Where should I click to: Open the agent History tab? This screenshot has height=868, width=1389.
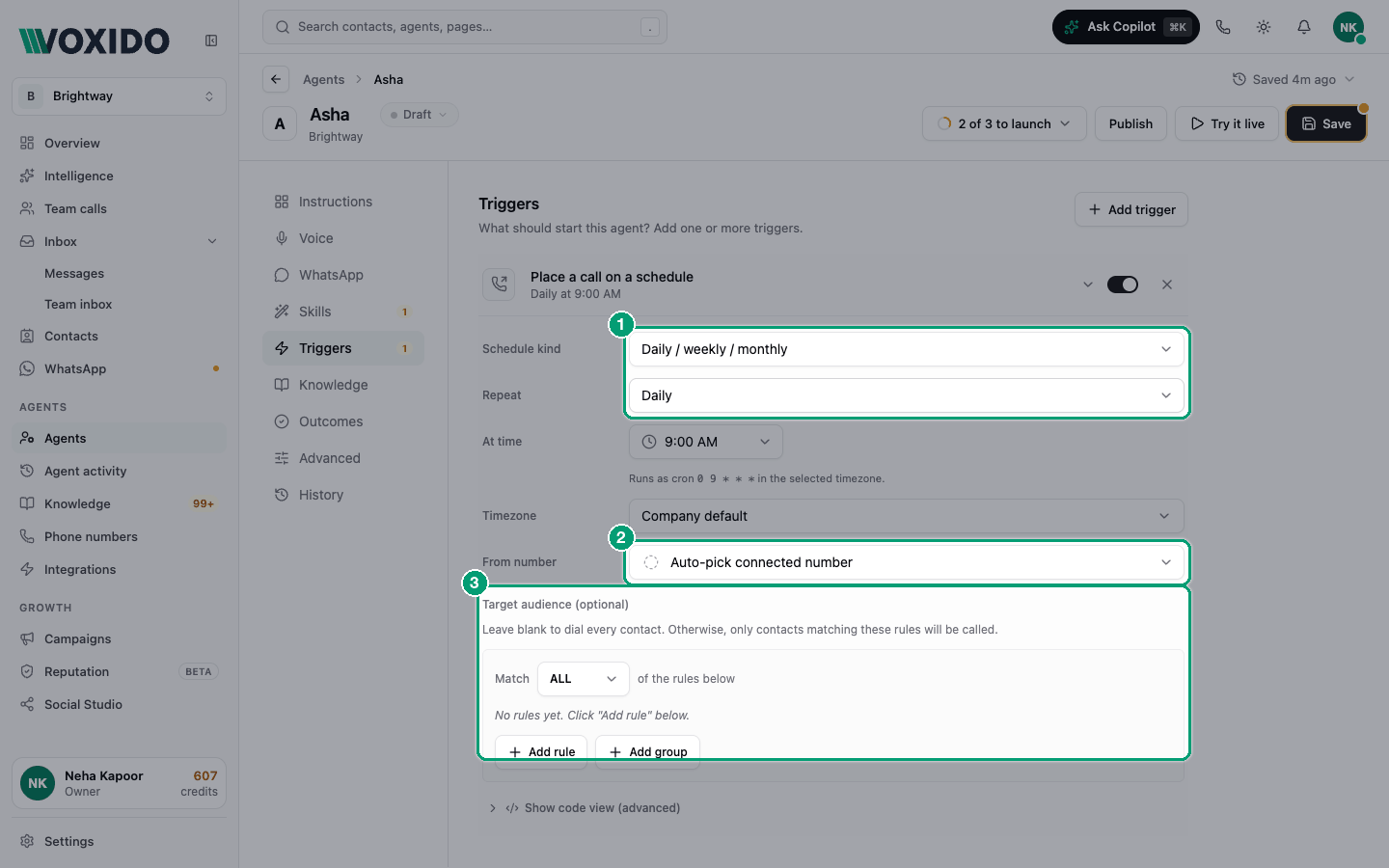coord(343,495)
